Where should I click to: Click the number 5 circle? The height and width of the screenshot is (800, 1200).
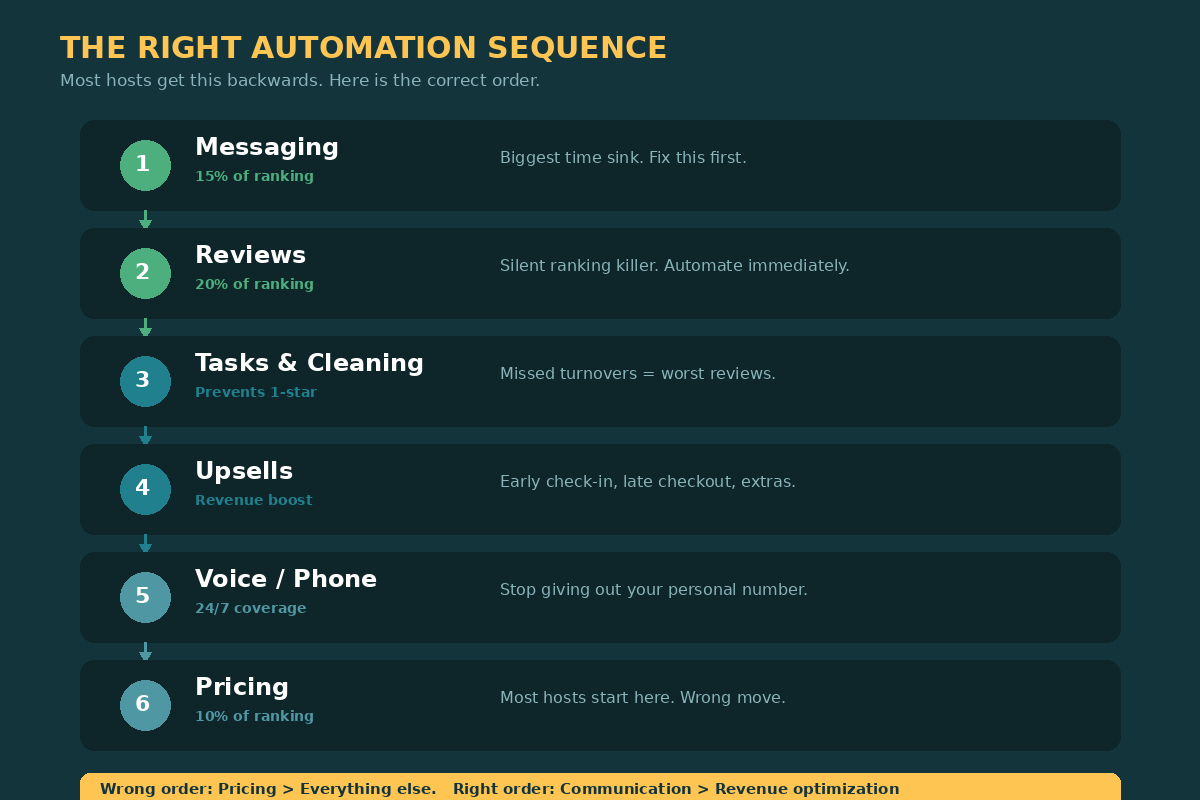tap(145, 597)
